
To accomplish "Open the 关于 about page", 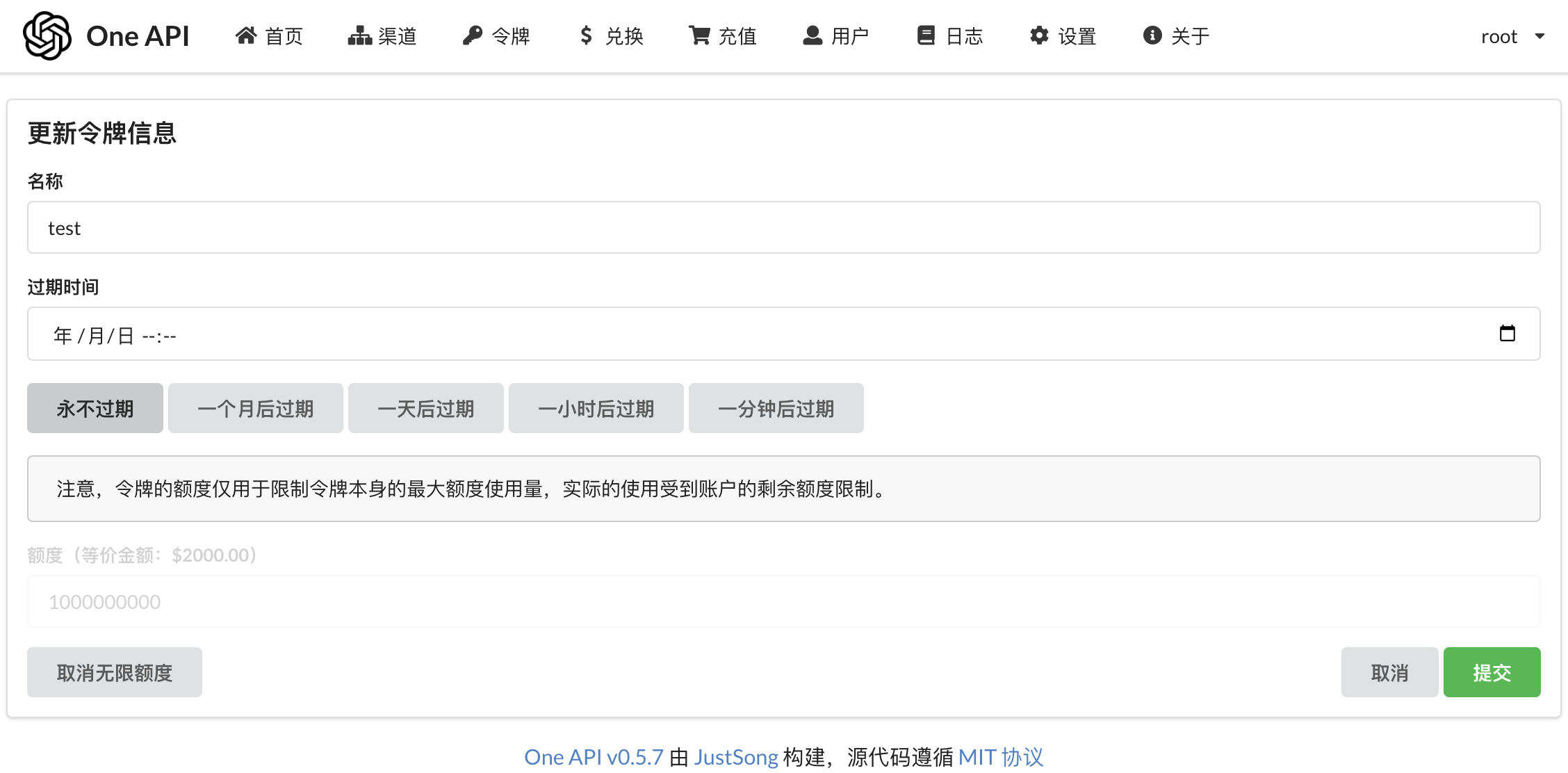I will [1177, 36].
